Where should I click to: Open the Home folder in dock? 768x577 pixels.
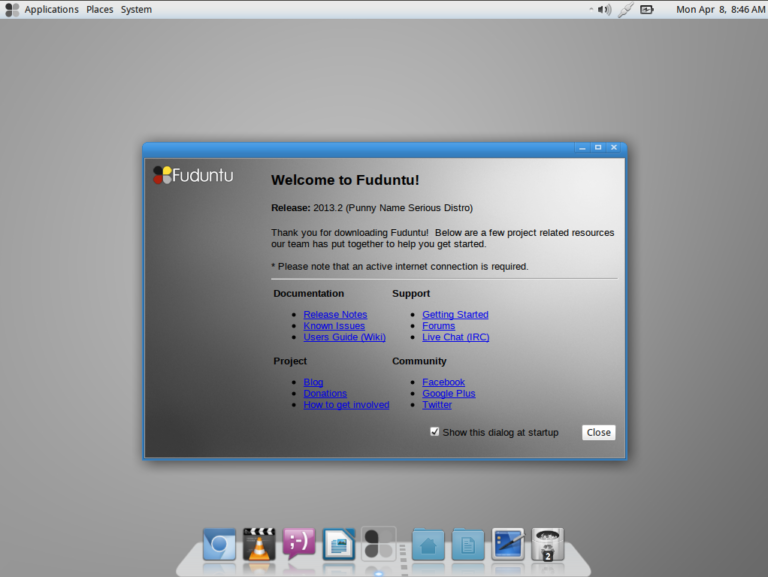[x=428, y=544]
